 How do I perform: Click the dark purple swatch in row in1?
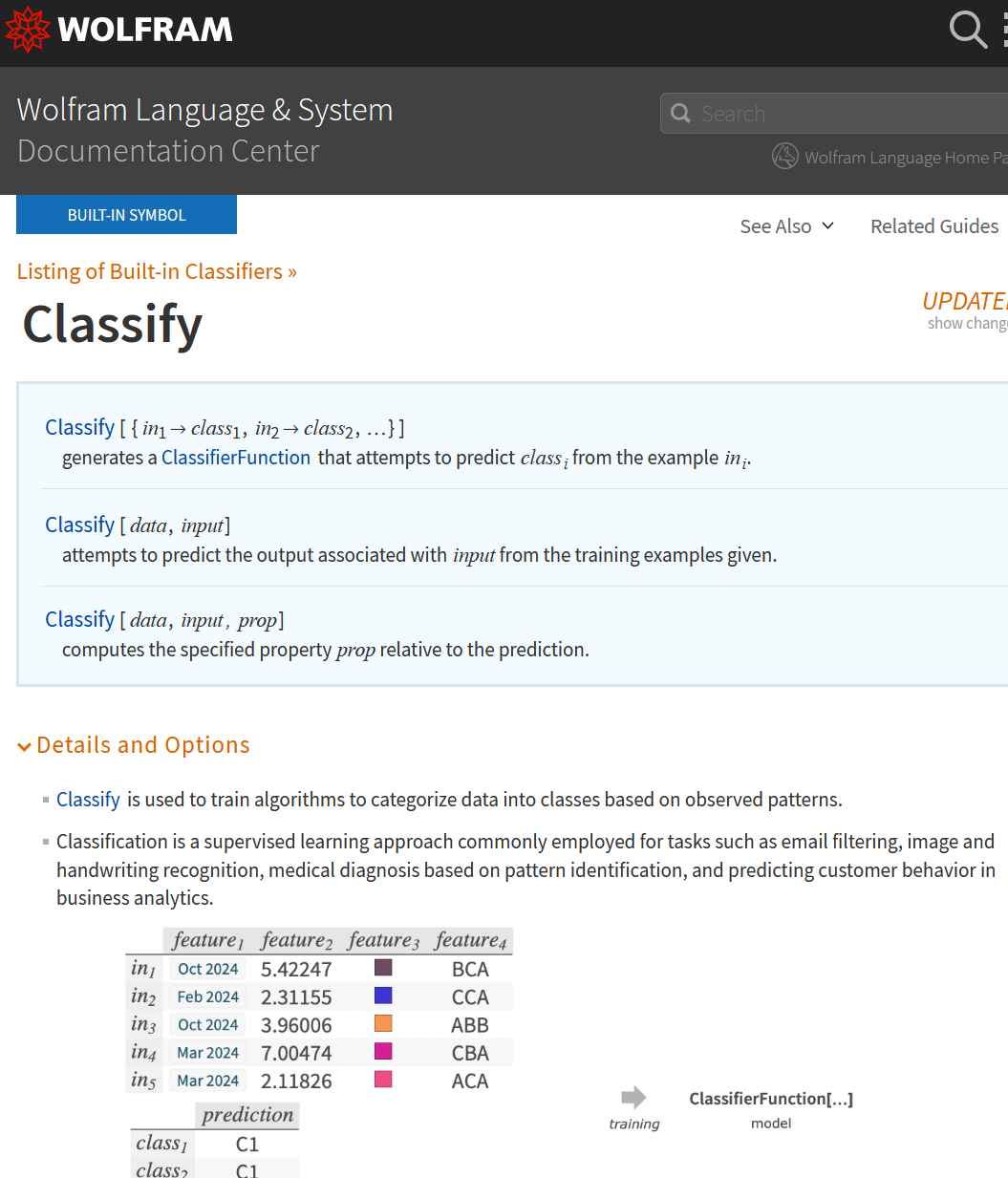[383, 968]
